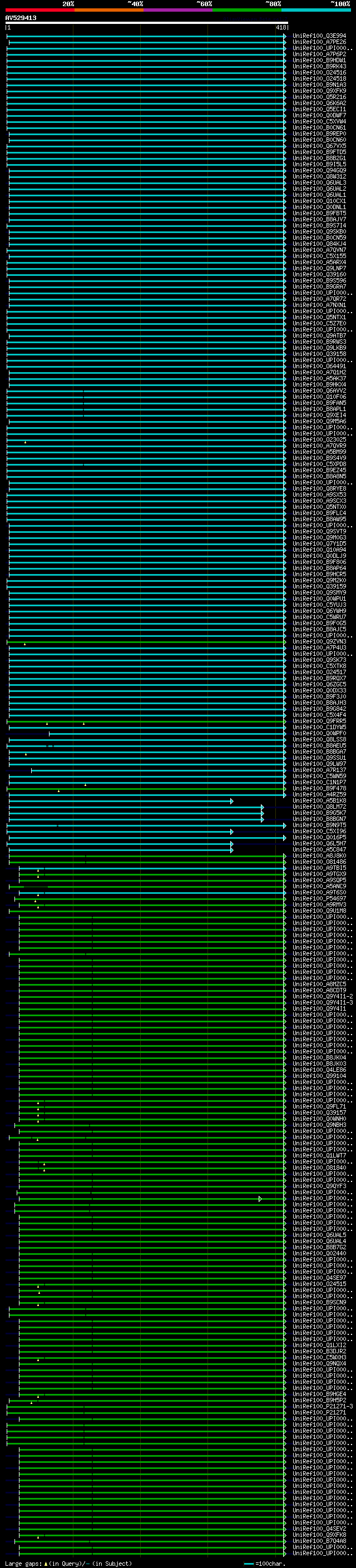
Task: Click the AV529413 query sequence label
Action: [21, 18]
